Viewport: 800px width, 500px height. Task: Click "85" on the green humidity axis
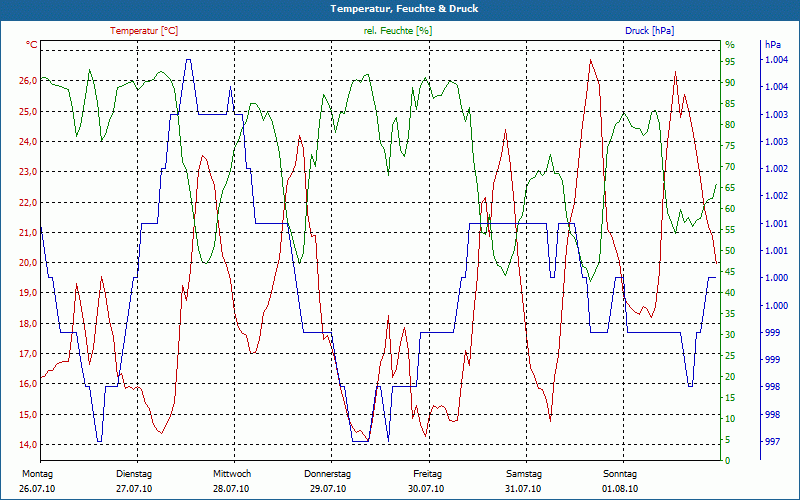pyautogui.click(x=730, y=104)
